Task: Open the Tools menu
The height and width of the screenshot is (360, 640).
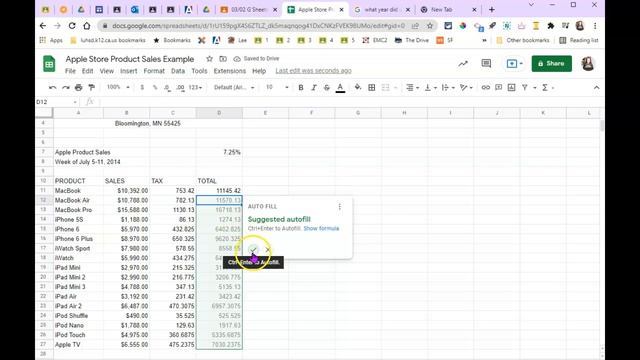Action: click(x=199, y=71)
